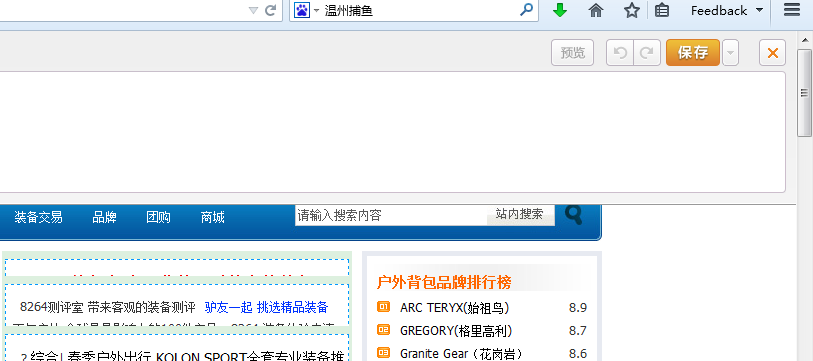Image resolution: width=813 pixels, height=361 pixels.
Task: Open the browser hamburger menu
Action: tap(792, 9)
